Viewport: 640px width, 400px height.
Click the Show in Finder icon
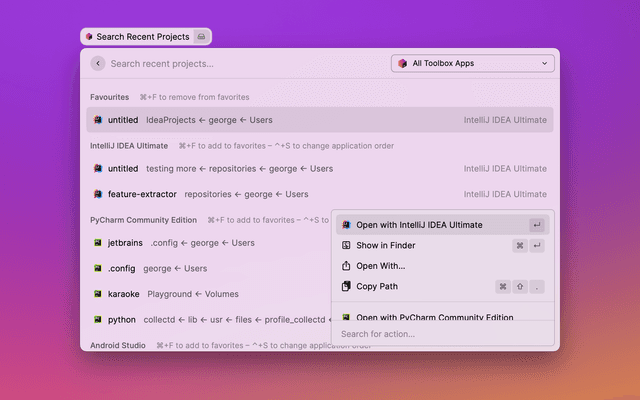pyautogui.click(x=346, y=245)
